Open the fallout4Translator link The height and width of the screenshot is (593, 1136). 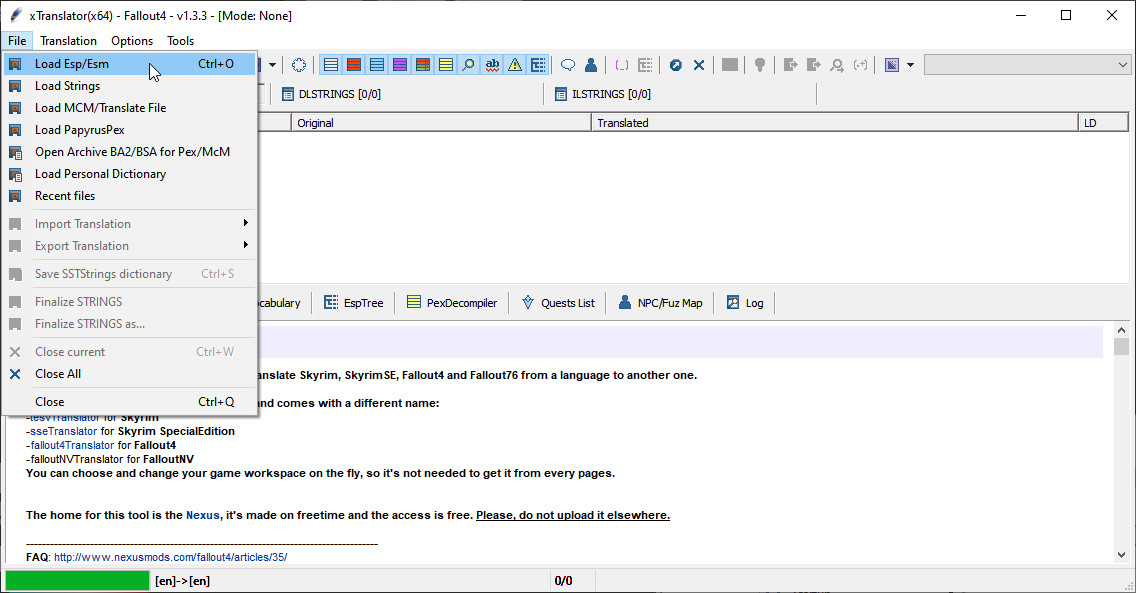pyautogui.click(x=72, y=445)
